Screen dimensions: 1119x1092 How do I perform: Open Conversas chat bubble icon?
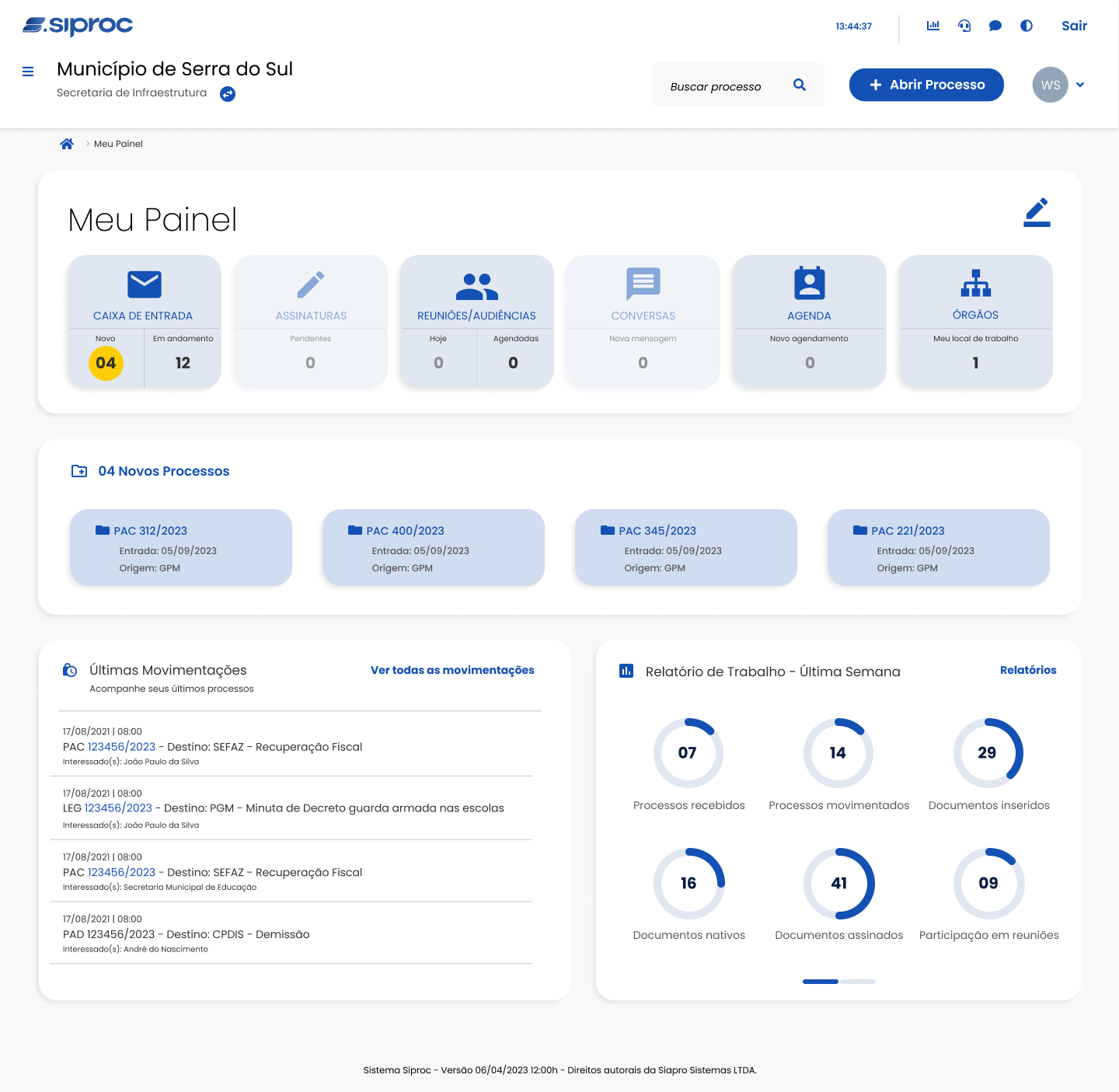tap(643, 284)
